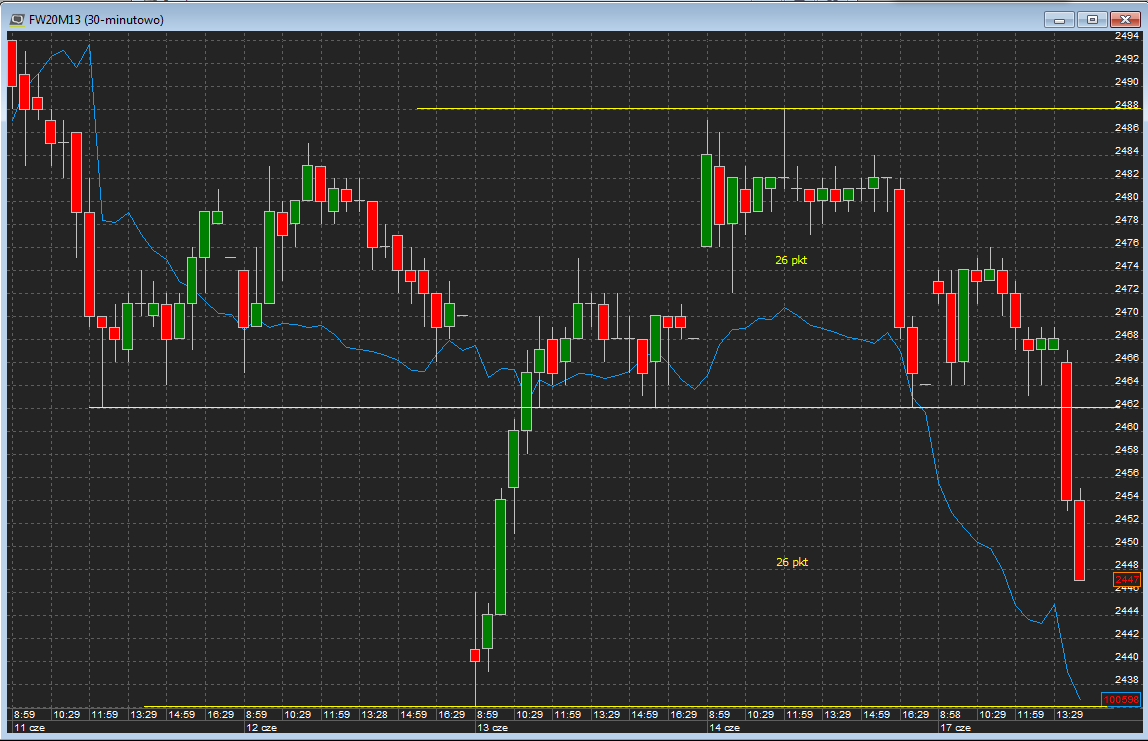Click the "11 cze" date label
This screenshot has height=741, width=1148.
tap(25, 729)
